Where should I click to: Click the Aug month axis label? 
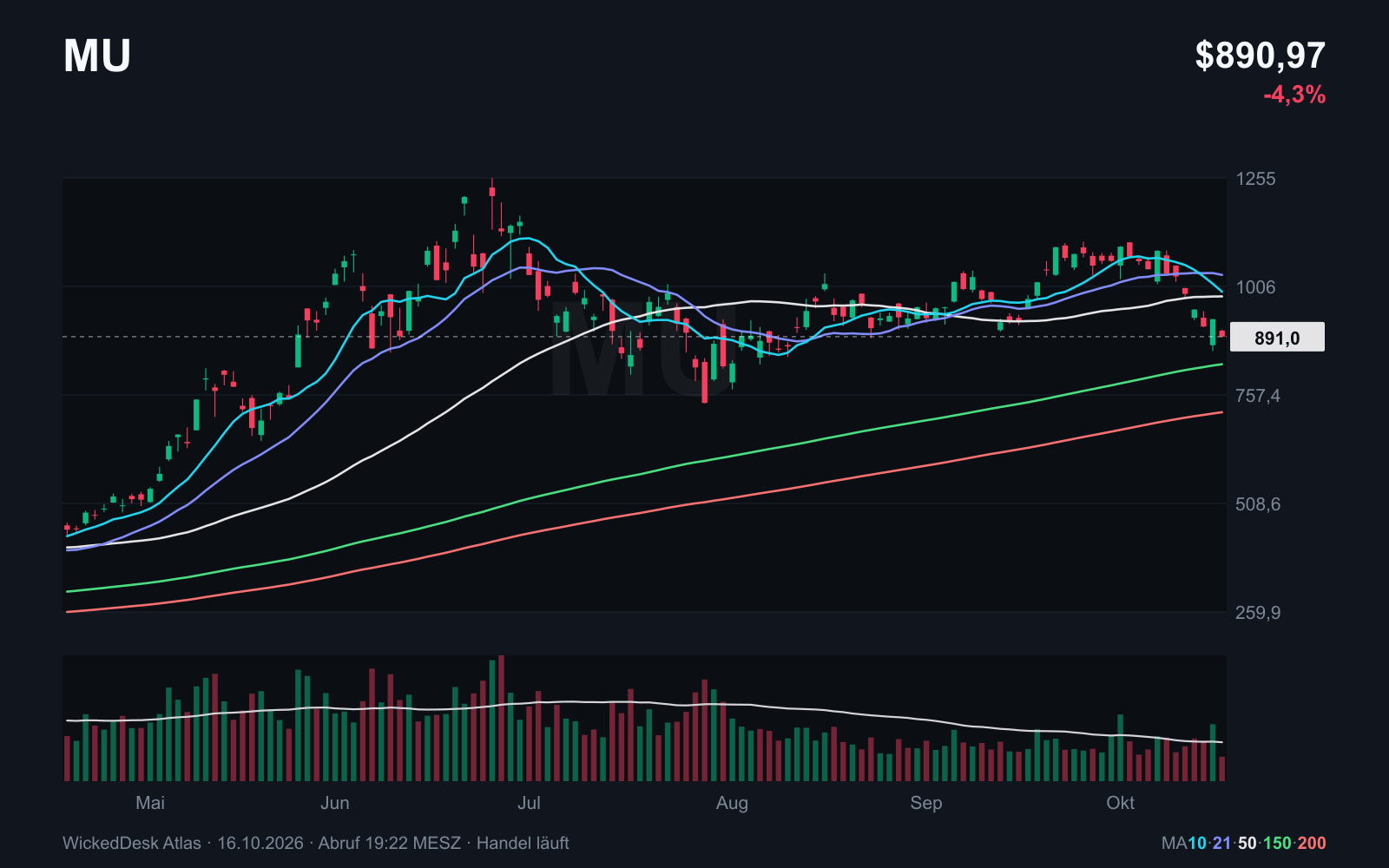pyautogui.click(x=732, y=803)
